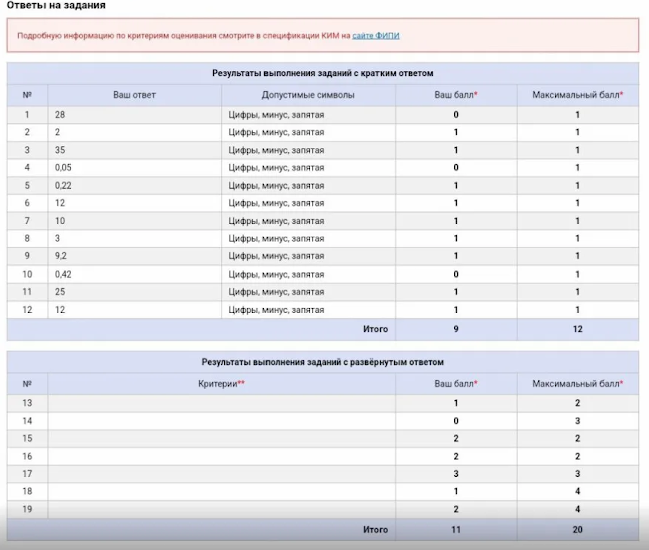Click the short-answer maximum total '12'
Image resolution: width=649 pixels, height=550 pixels.
pyautogui.click(x=577, y=329)
